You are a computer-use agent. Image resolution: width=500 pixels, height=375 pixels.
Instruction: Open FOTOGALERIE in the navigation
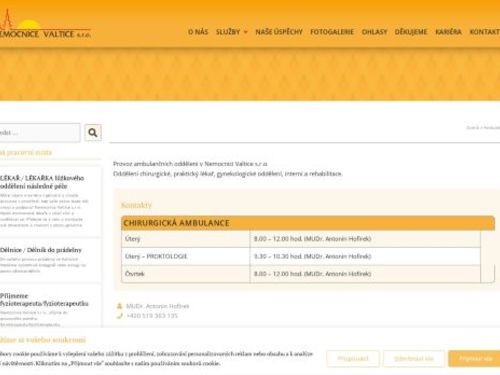[332, 32]
